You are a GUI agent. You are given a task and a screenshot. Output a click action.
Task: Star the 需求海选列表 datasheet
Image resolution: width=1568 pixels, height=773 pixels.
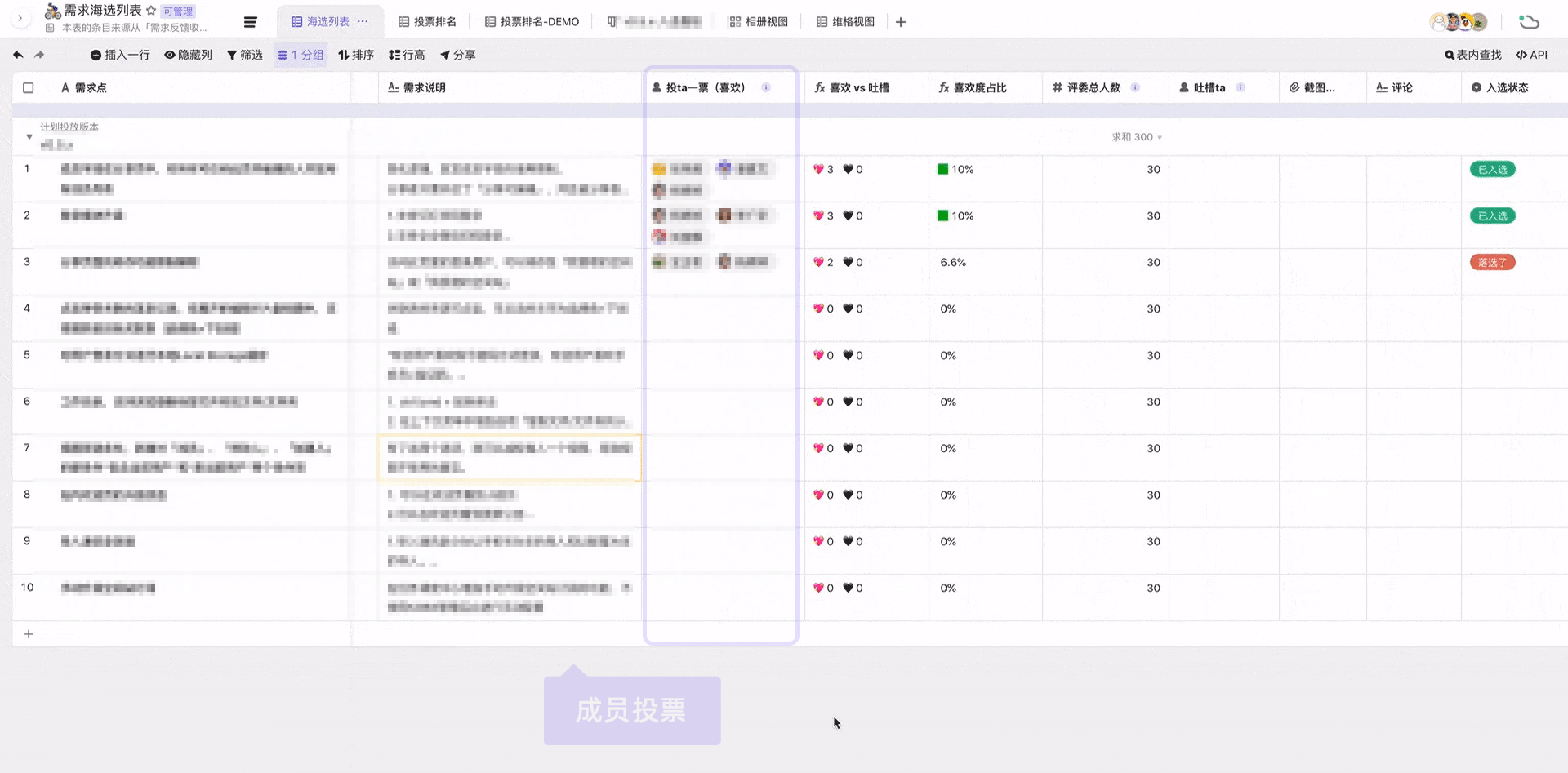pos(151,11)
